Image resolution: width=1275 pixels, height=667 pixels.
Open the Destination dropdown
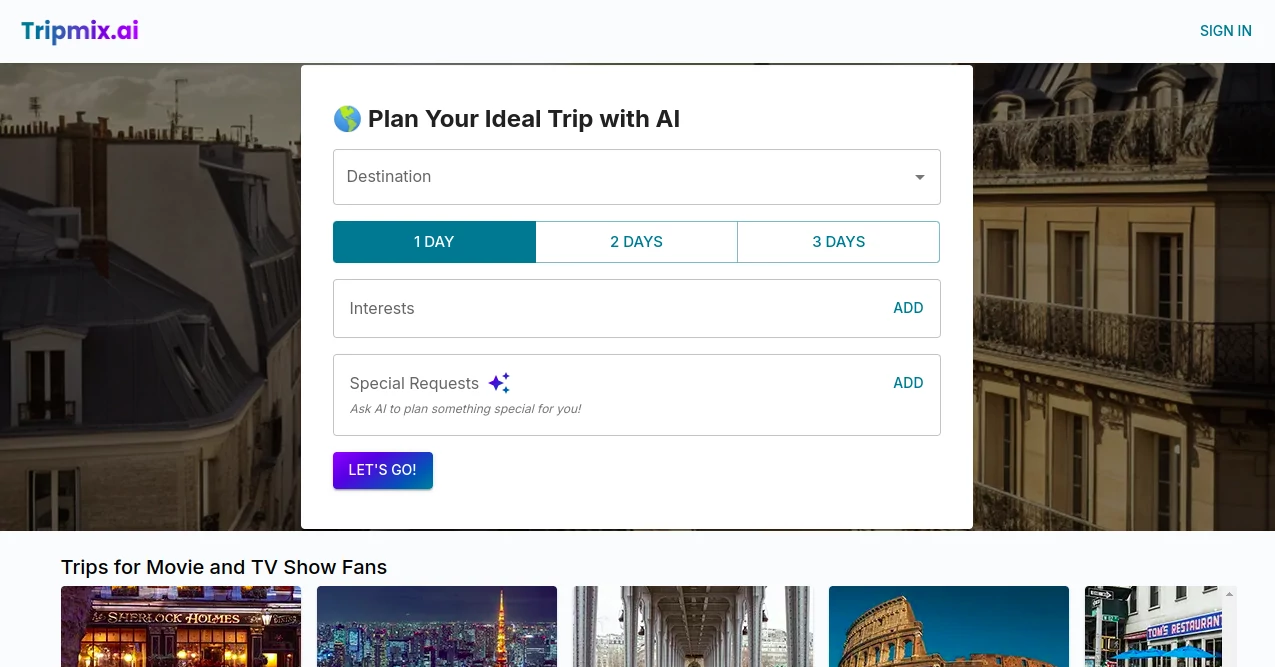[x=636, y=177]
